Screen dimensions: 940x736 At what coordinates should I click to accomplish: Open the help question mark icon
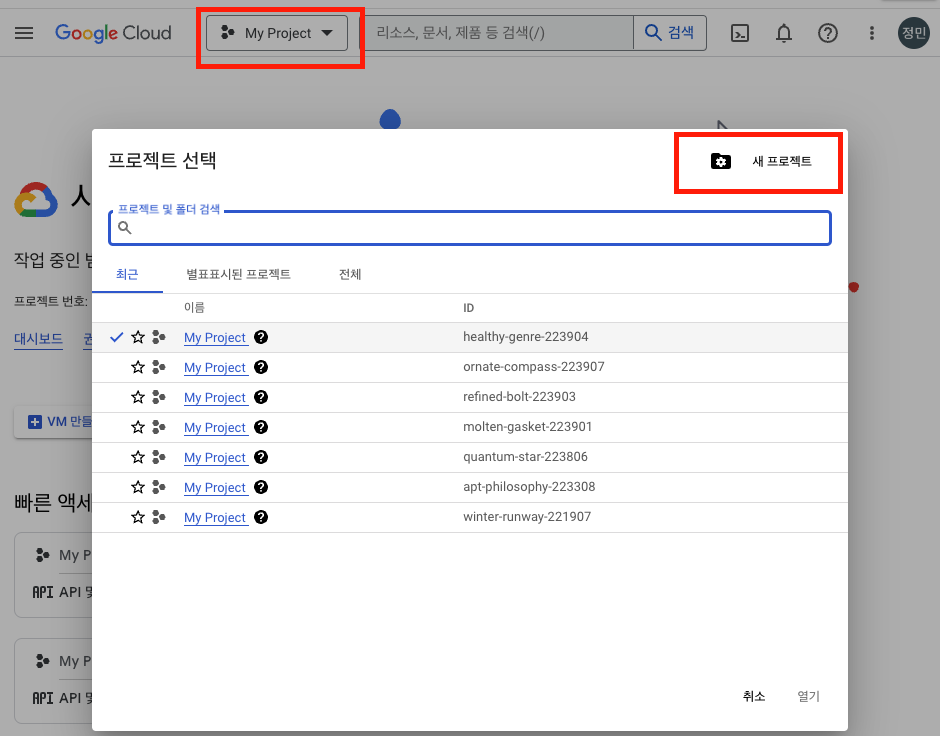[828, 33]
